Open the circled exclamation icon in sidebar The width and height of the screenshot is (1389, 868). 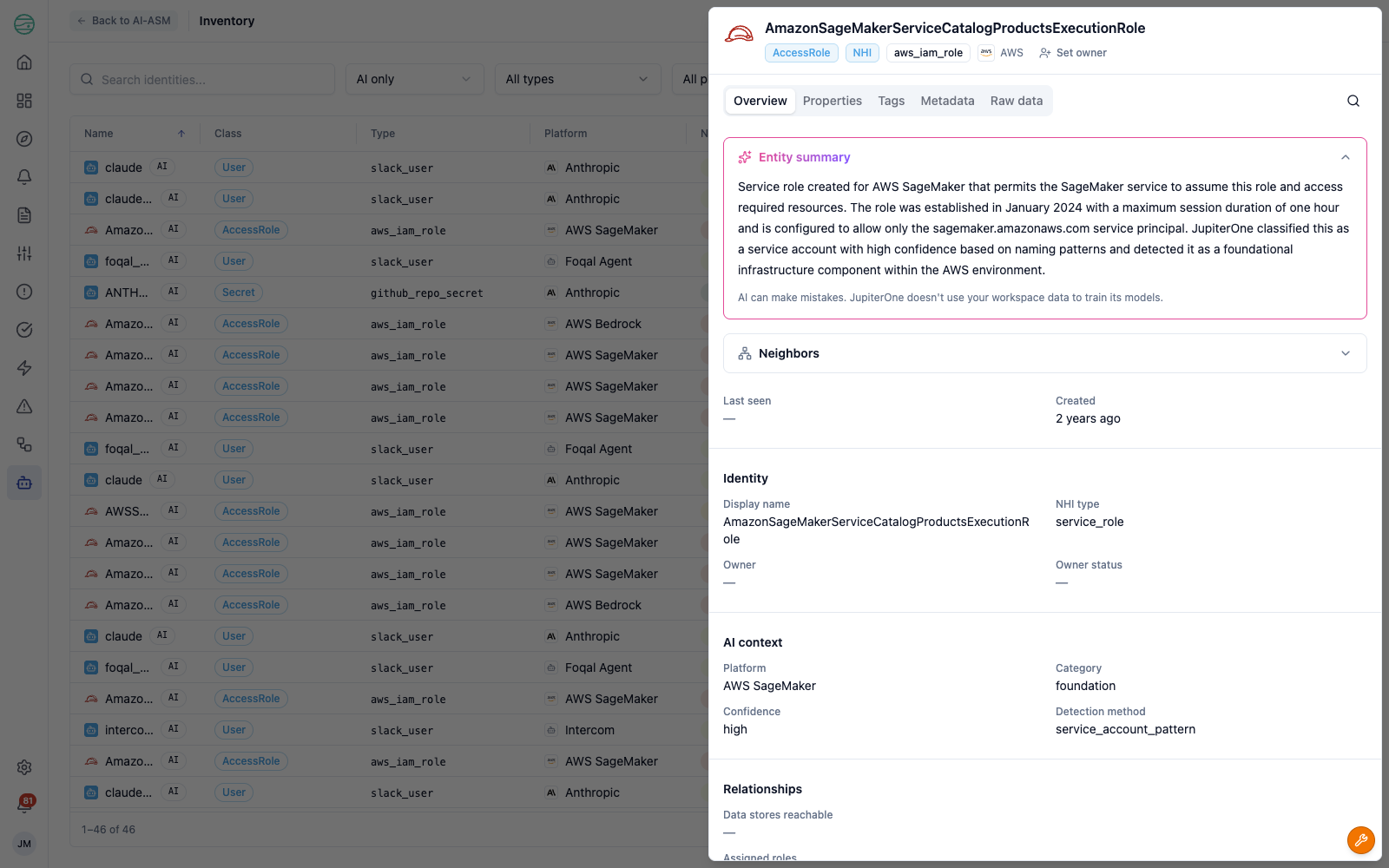24,292
